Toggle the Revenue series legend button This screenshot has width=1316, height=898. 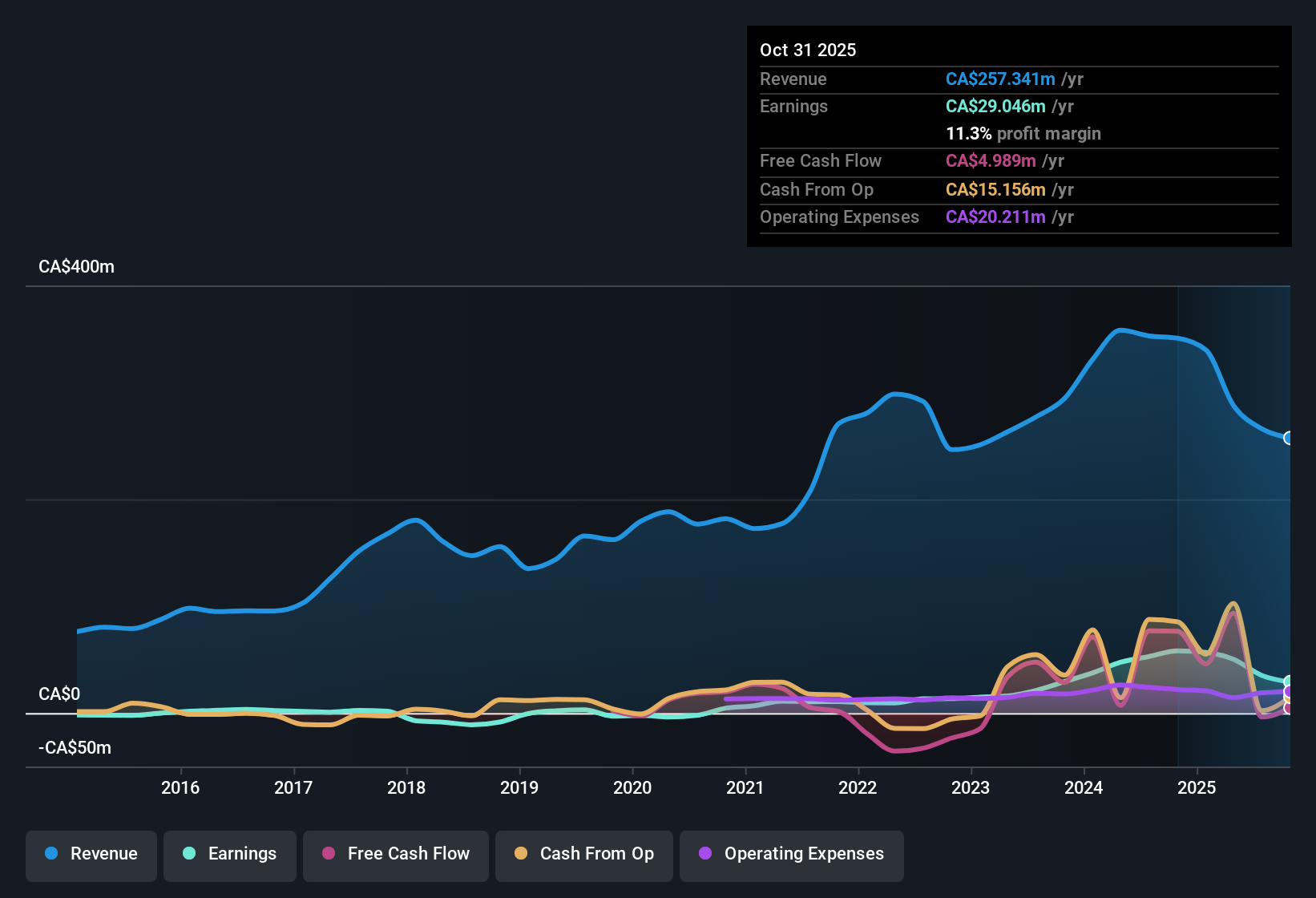tap(91, 856)
